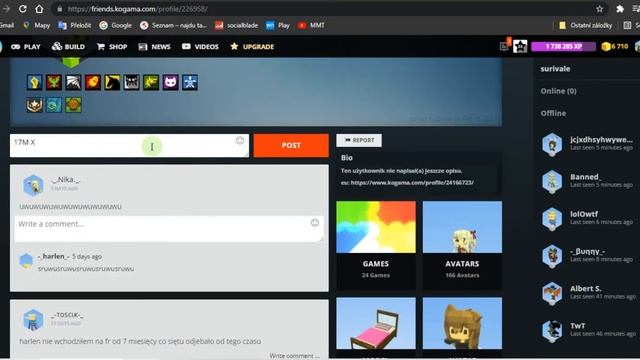
Task: Click the browser reload icon
Action: (x=23, y=9)
